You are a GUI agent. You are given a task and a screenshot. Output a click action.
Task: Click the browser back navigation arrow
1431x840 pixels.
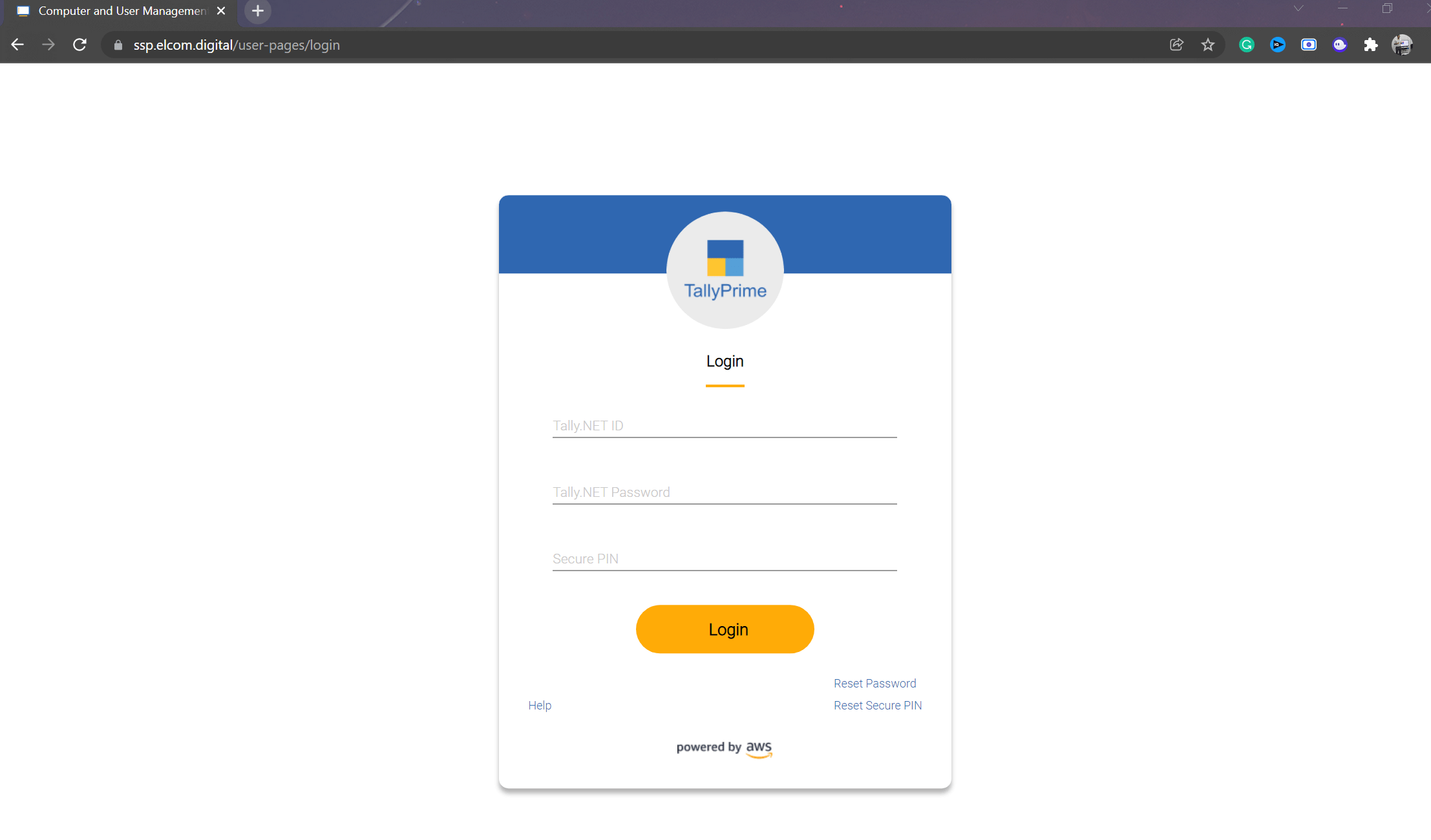click(17, 45)
